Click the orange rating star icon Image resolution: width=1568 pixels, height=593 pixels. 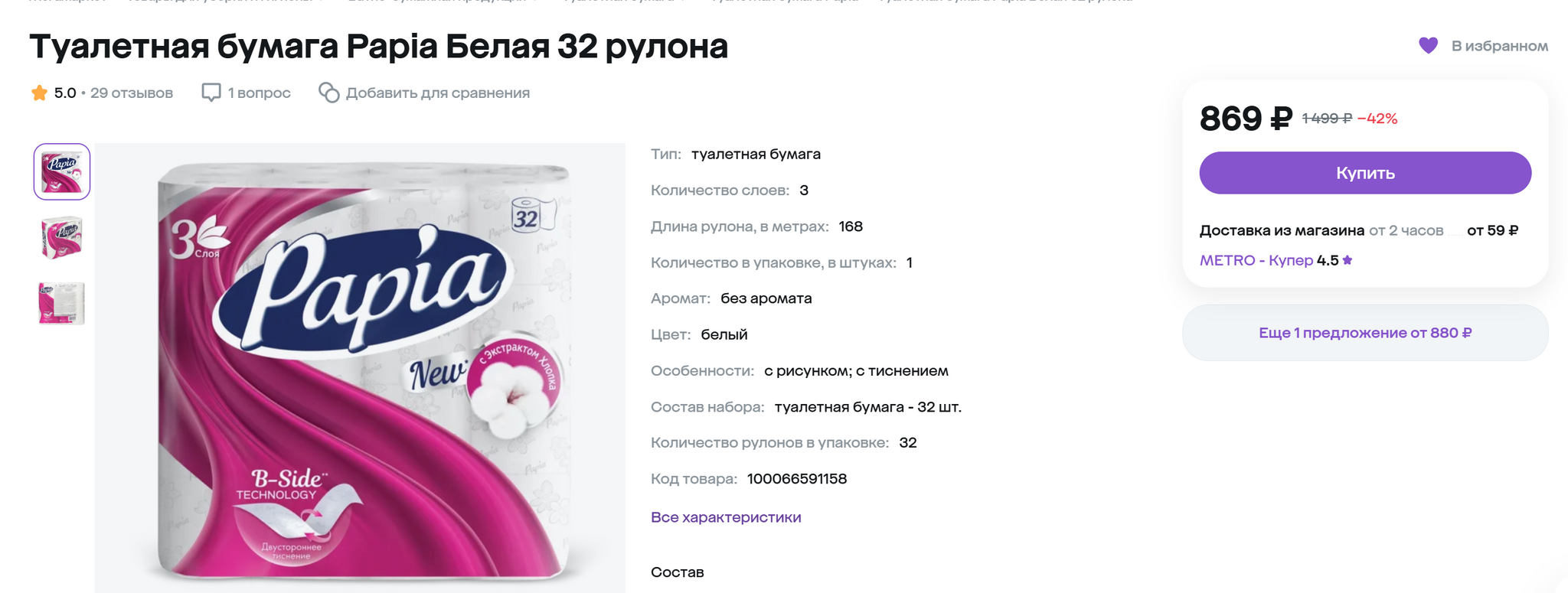coord(40,93)
